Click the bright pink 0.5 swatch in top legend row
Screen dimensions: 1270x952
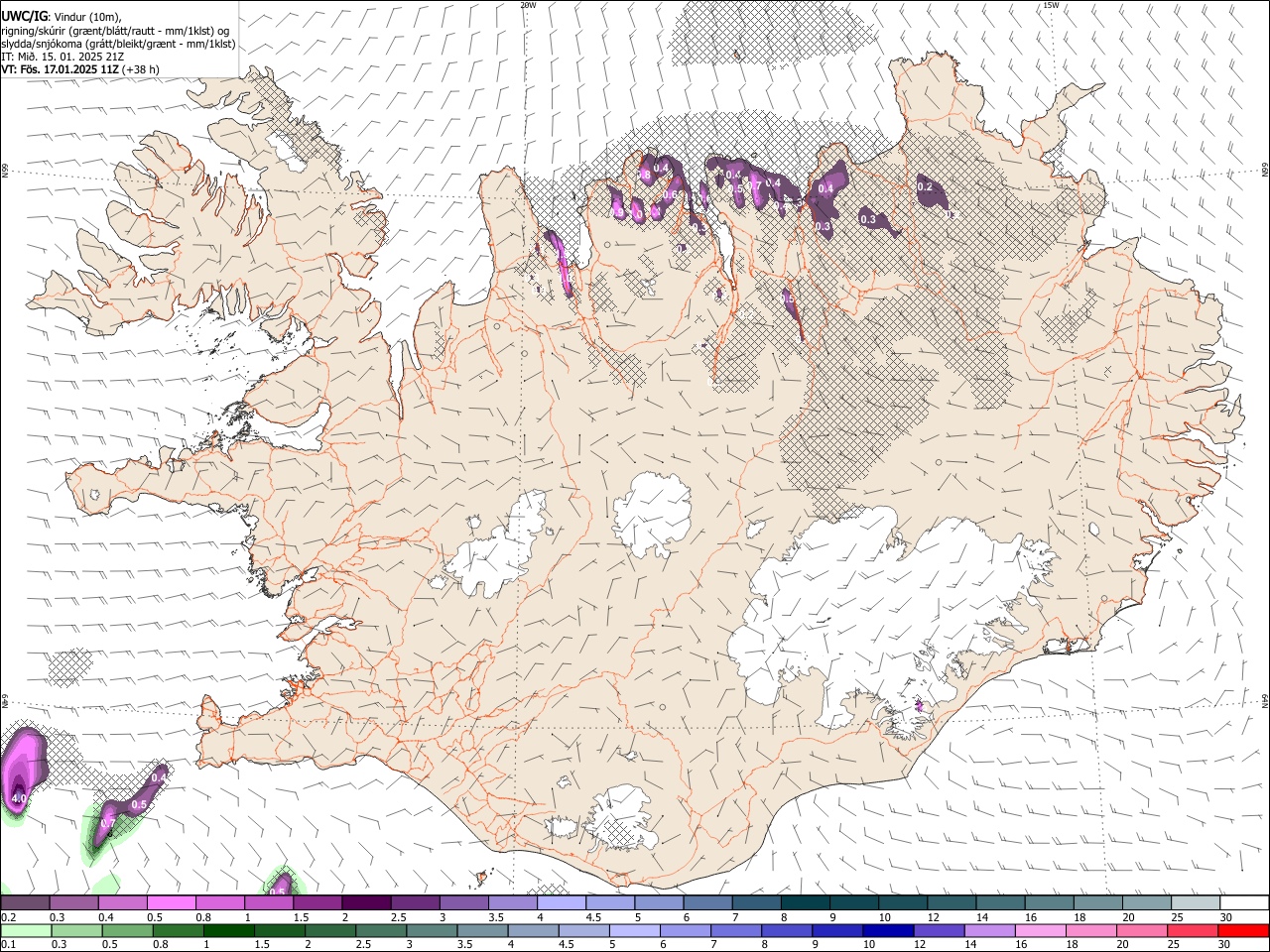[x=171, y=903]
